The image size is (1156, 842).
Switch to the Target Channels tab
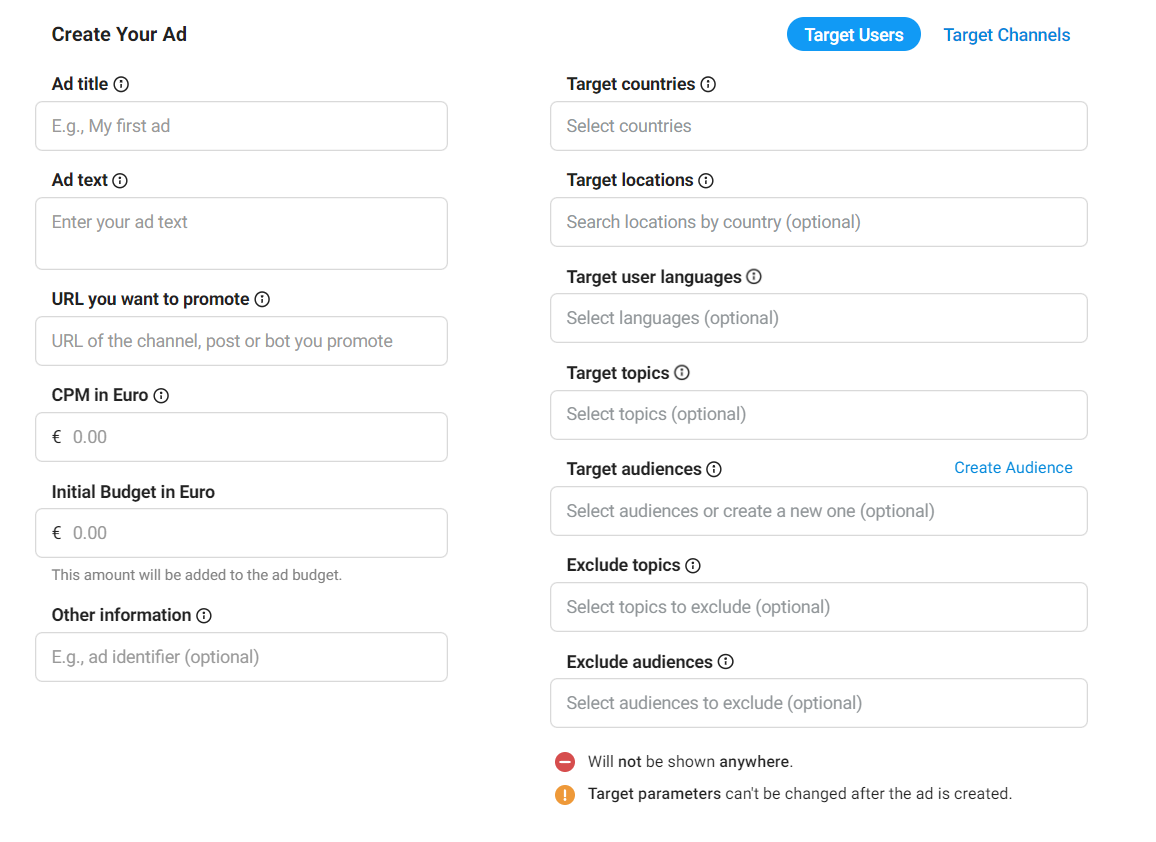click(x=1006, y=35)
